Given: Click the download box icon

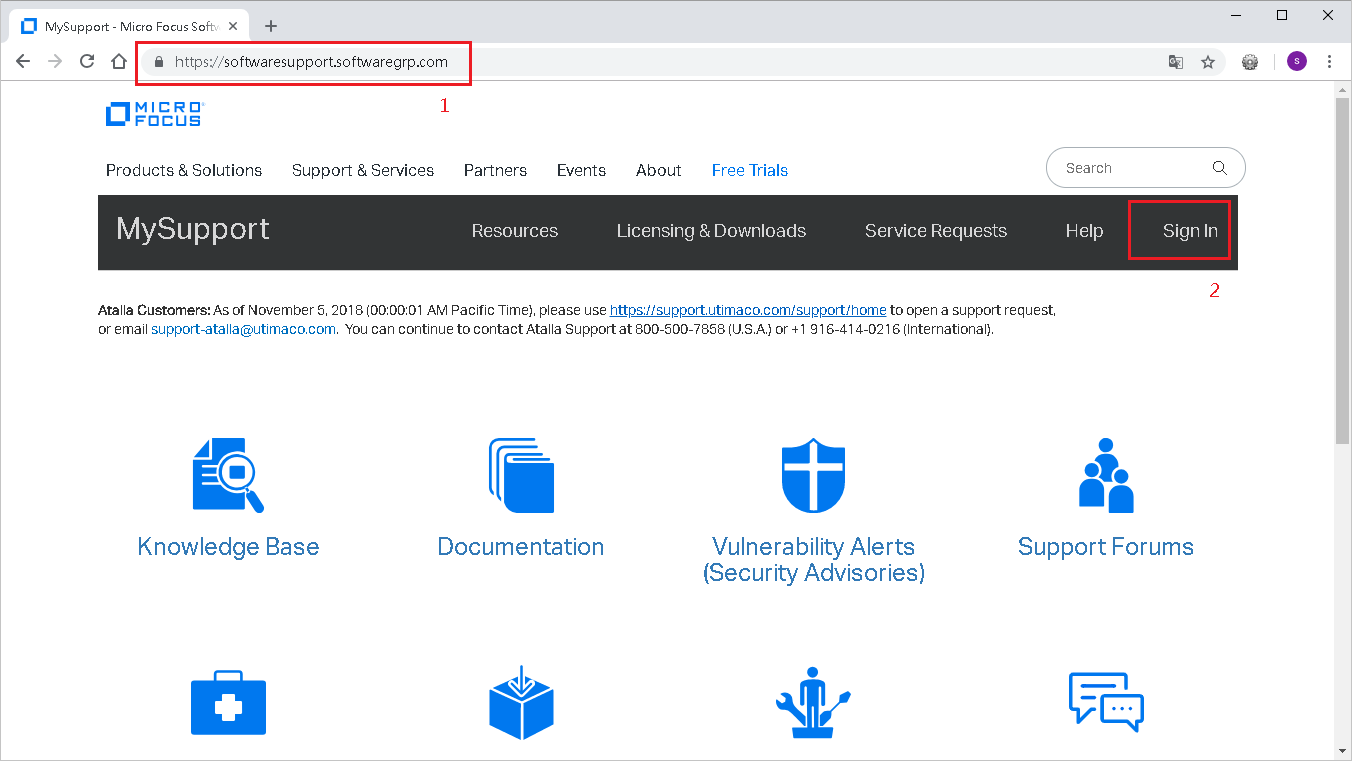Looking at the screenshot, I should 521,703.
